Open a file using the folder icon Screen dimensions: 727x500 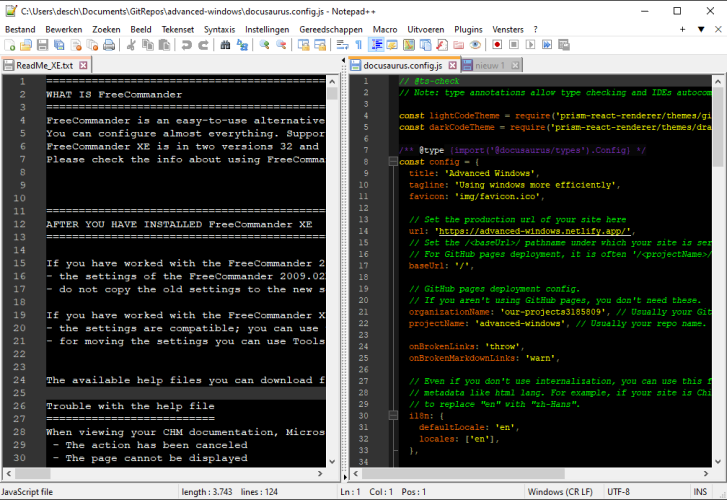tap(26, 45)
